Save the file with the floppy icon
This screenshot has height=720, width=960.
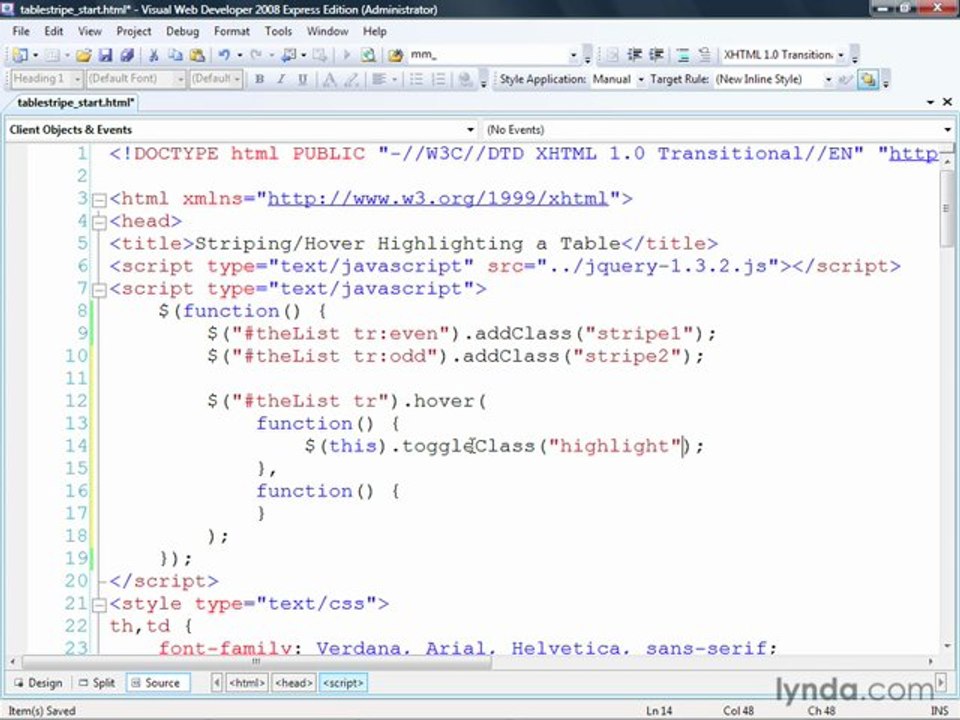105,55
